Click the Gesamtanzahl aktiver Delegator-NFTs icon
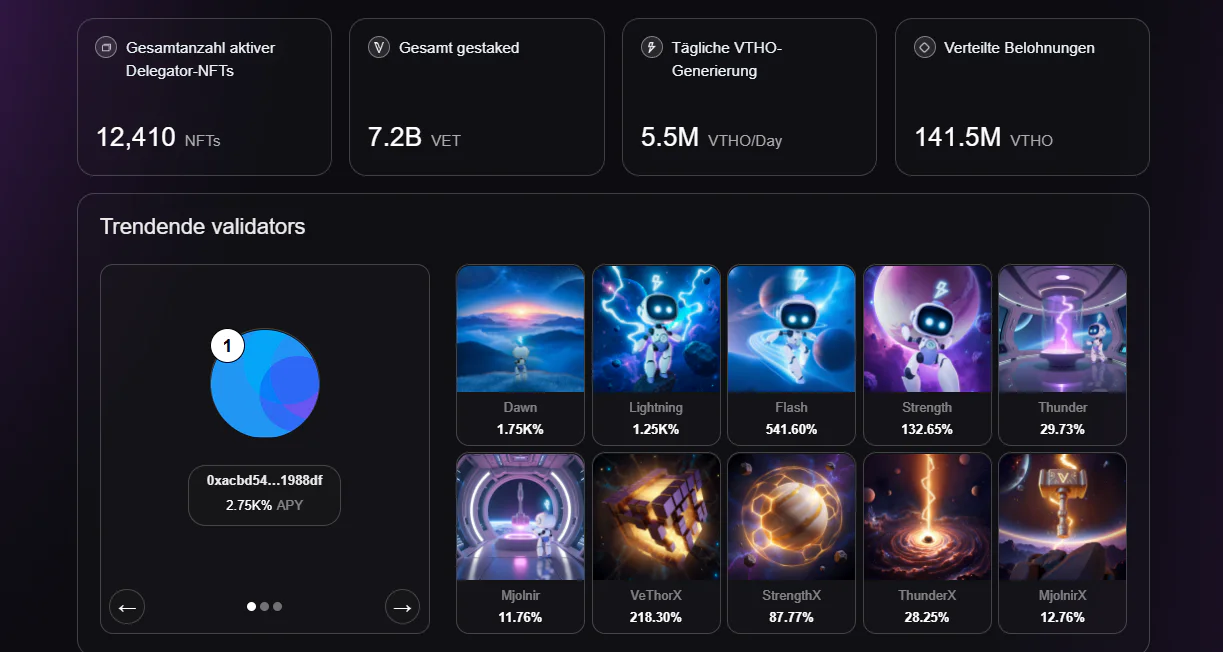 (106, 47)
